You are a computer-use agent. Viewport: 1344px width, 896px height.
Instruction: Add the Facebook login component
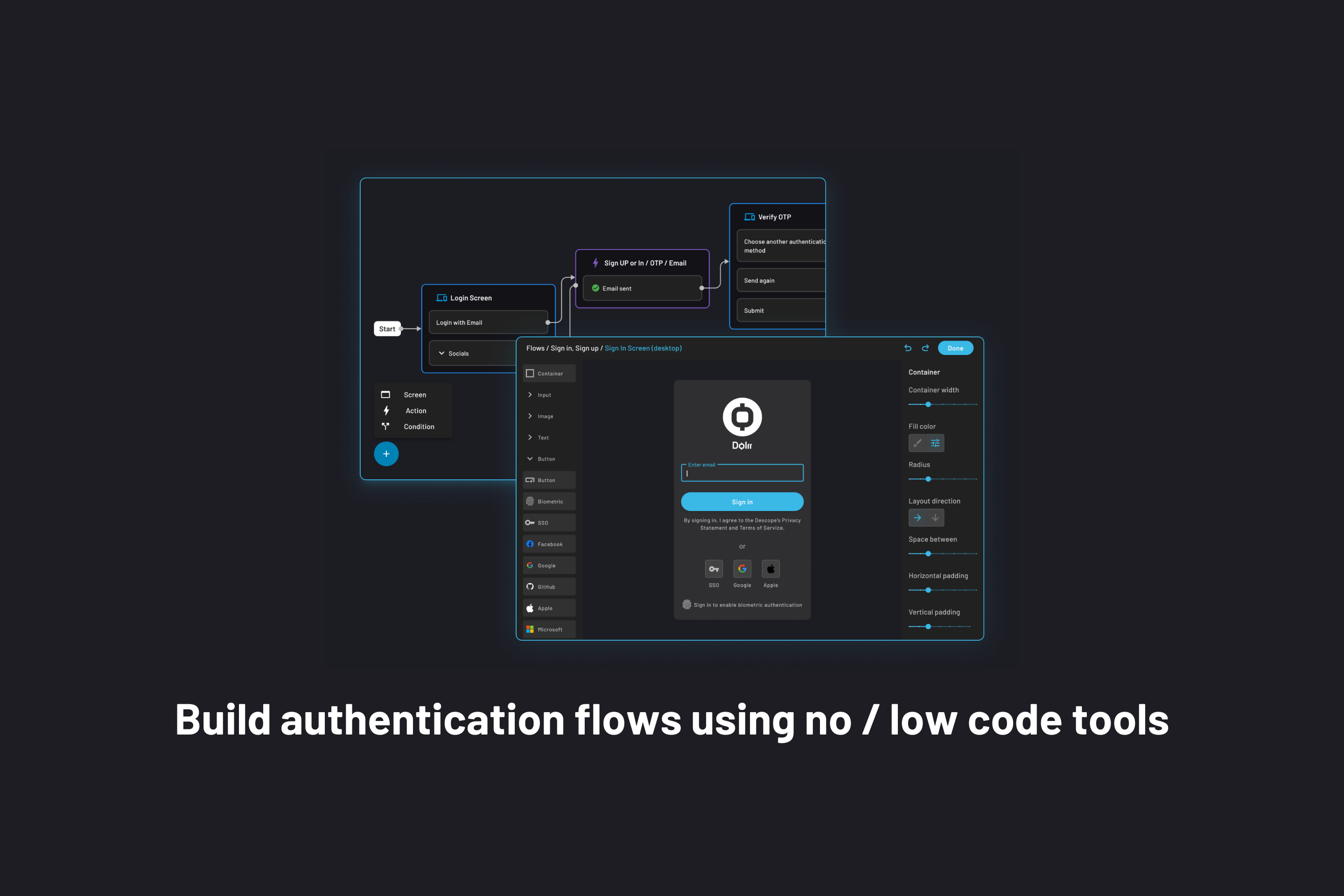click(549, 543)
